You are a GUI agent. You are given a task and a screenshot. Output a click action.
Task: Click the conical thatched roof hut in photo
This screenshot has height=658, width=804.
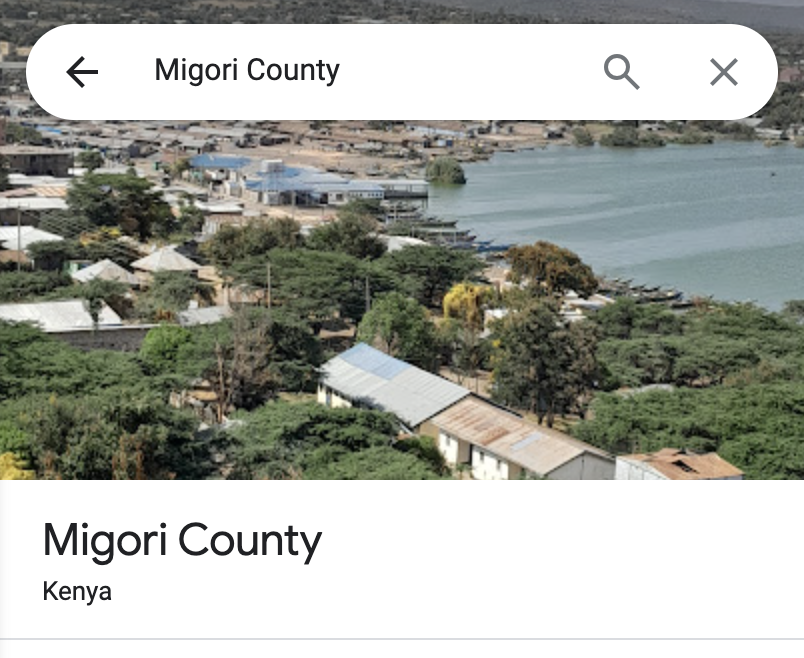165,259
